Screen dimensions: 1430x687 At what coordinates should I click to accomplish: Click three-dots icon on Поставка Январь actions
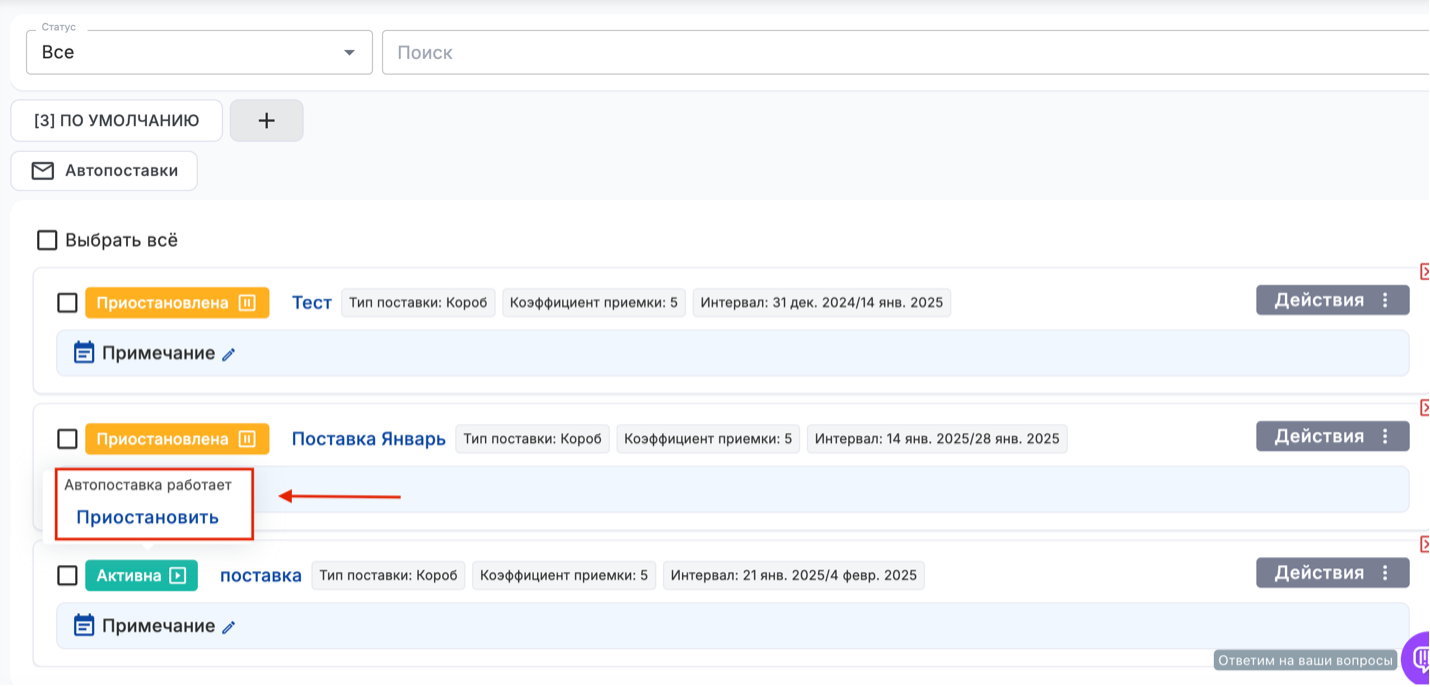(1385, 436)
